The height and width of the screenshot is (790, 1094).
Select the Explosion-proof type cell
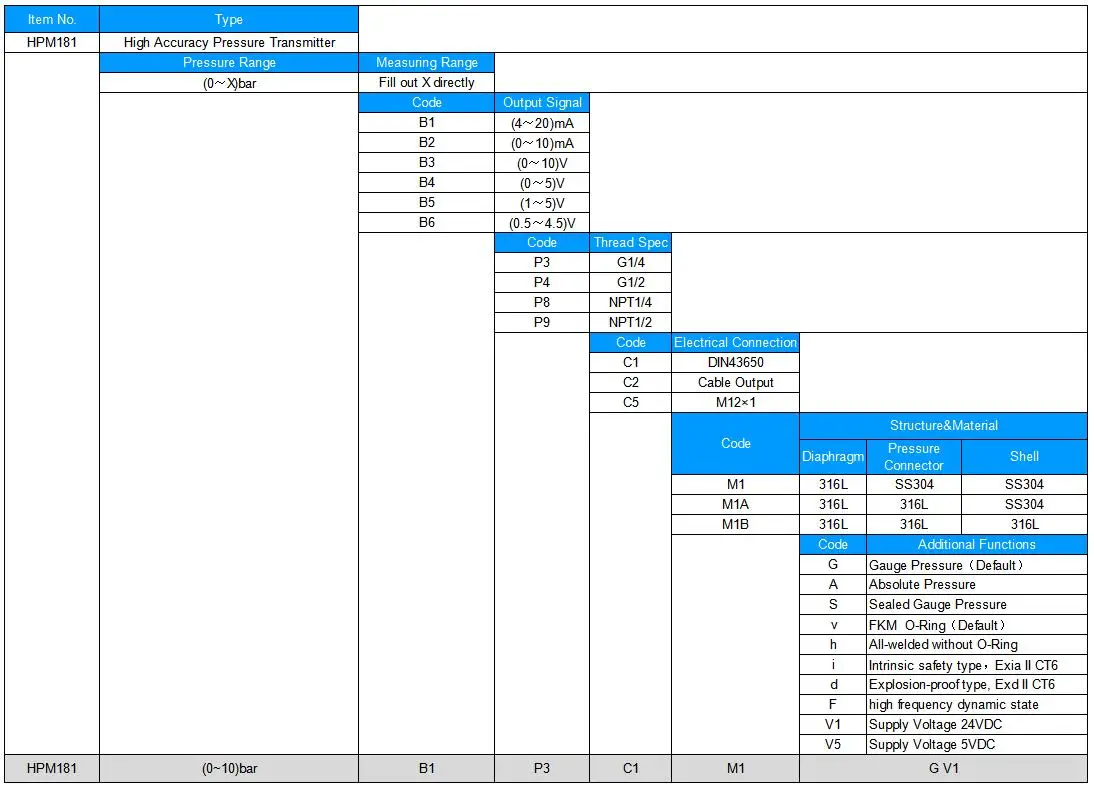(977, 685)
